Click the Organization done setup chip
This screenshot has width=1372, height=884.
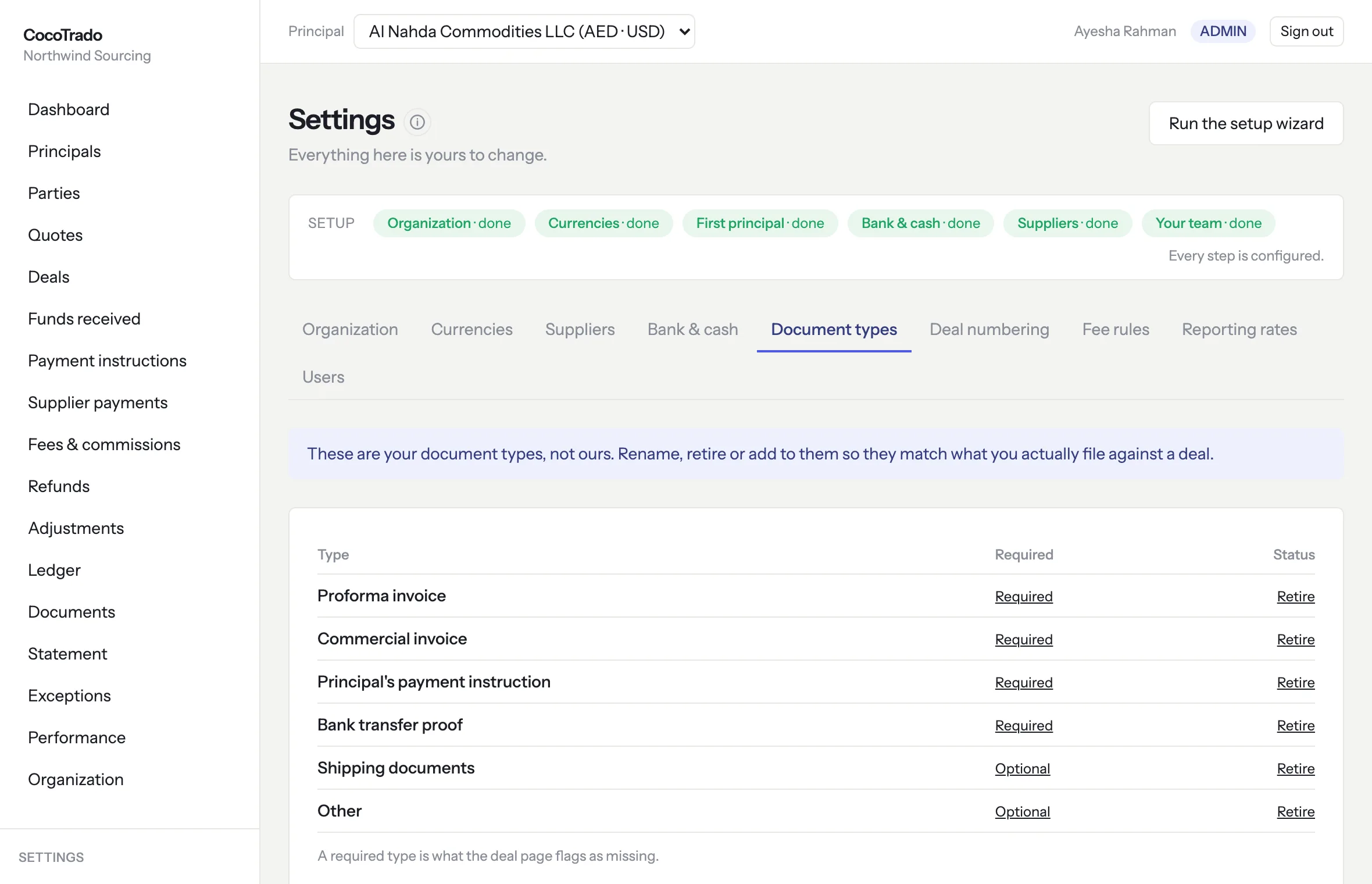pyautogui.click(x=449, y=223)
